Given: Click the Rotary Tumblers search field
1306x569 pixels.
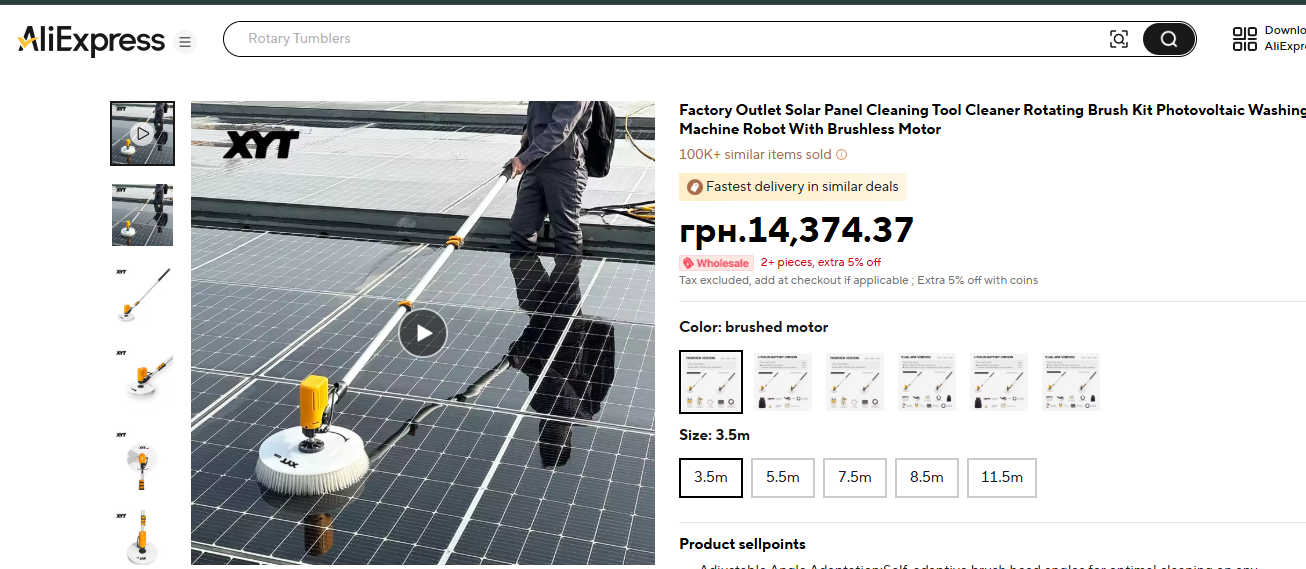Looking at the screenshot, I should 660,39.
